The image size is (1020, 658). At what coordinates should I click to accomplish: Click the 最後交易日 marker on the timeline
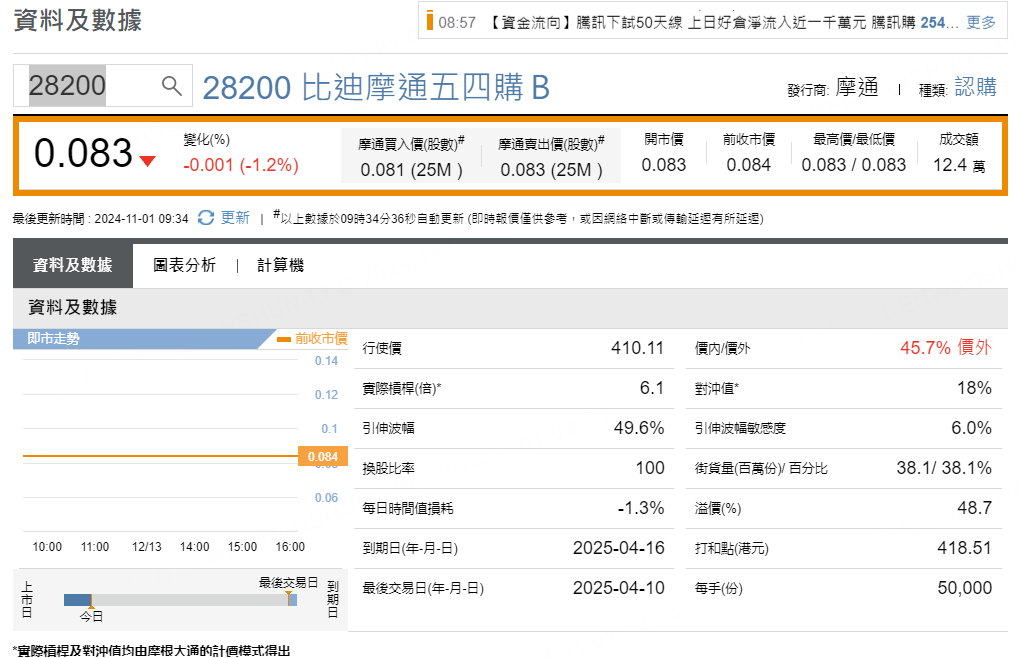(288, 583)
